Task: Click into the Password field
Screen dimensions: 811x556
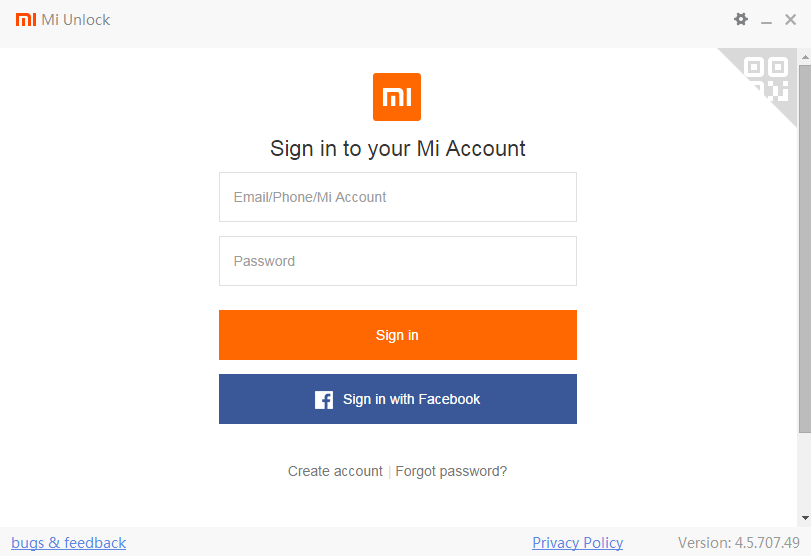Action: (397, 261)
